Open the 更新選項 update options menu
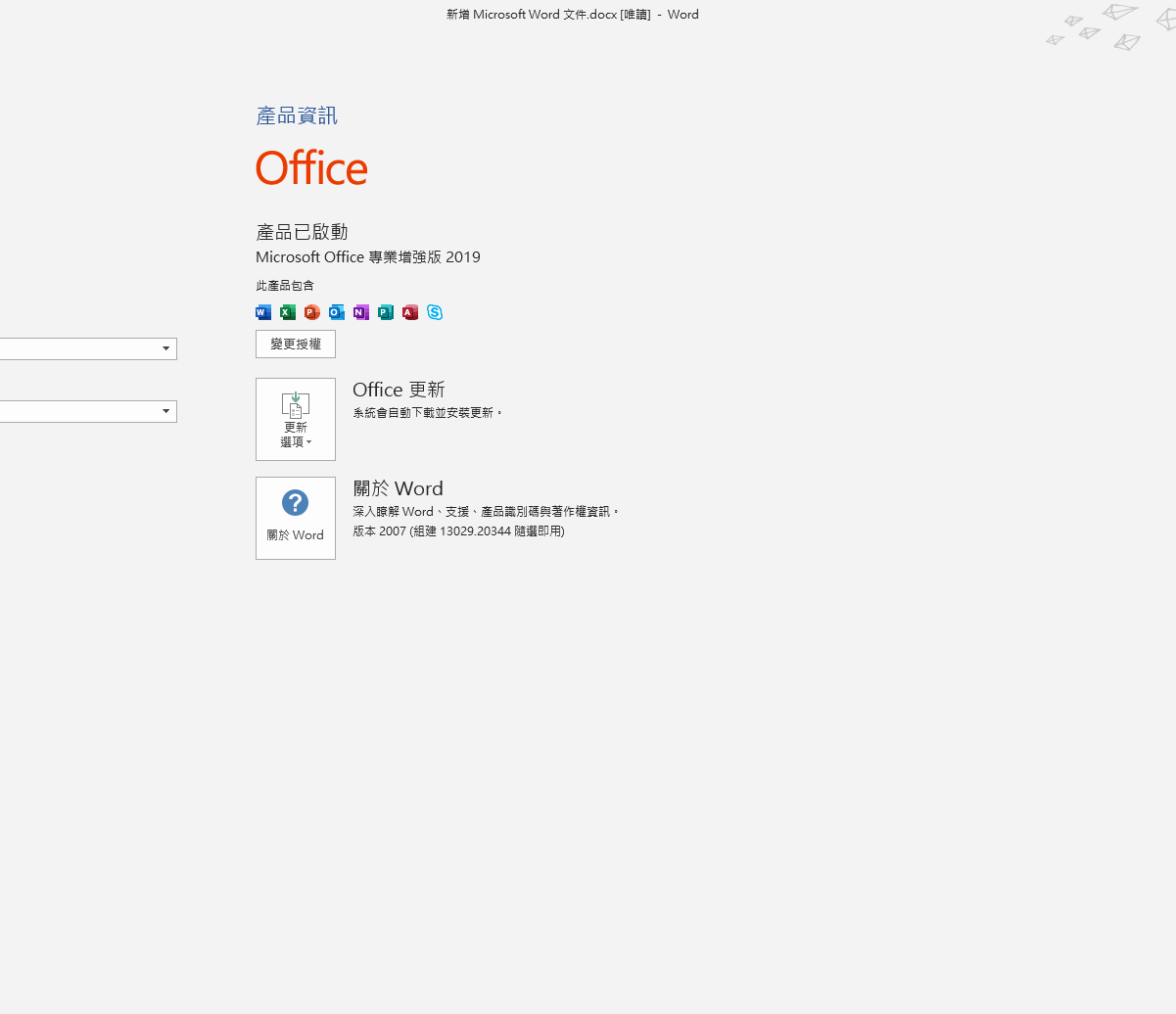1176x1014 pixels. pyautogui.click(x=296, y=419)
